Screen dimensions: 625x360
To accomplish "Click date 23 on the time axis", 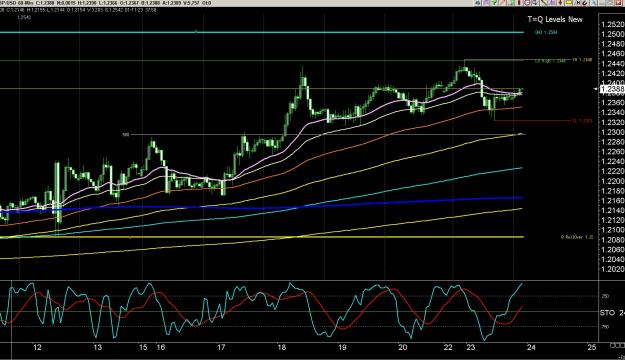I will tap(471, 347).
